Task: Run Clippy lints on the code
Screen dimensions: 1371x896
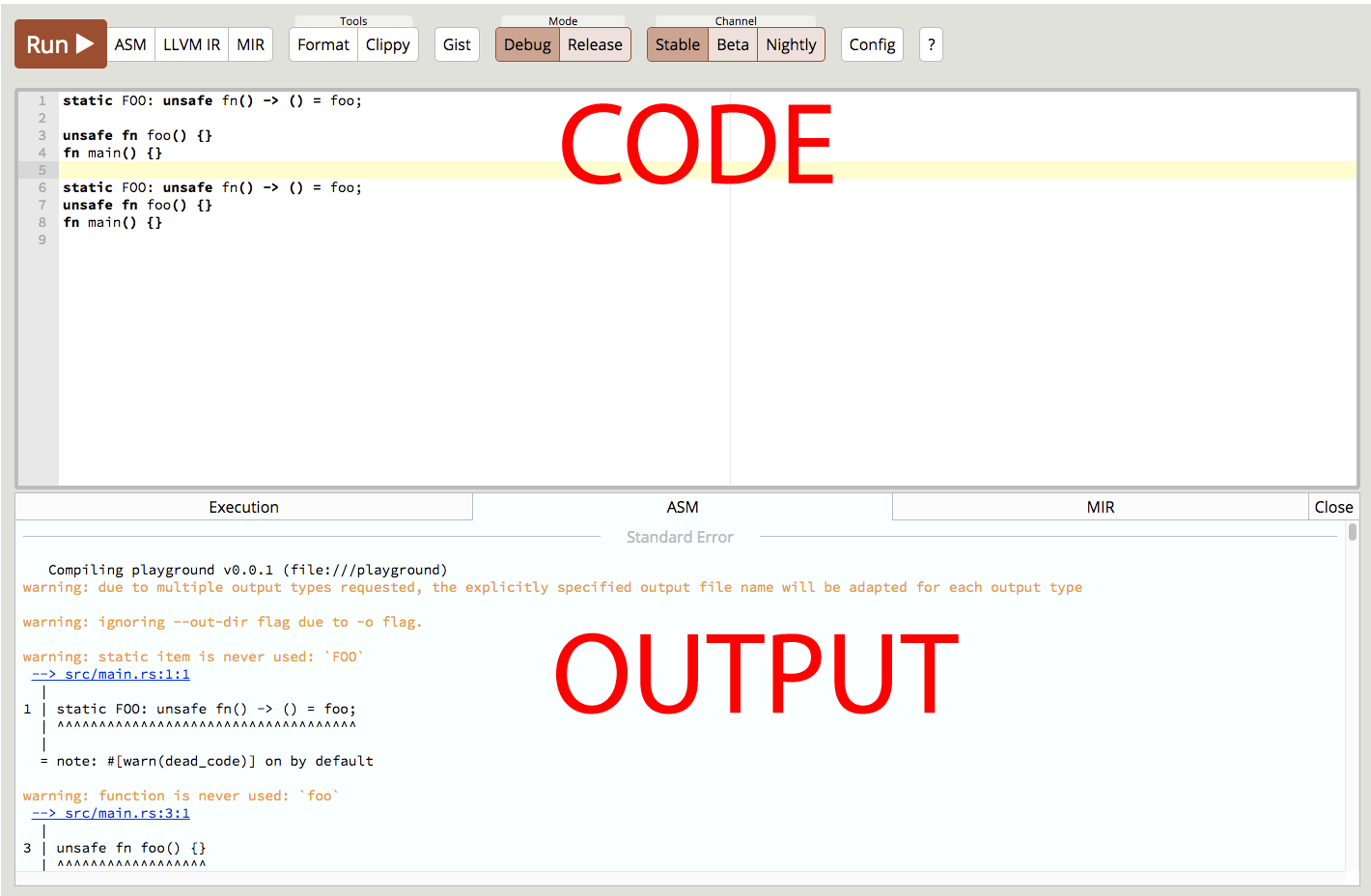Action: click(x=387, y=43)
